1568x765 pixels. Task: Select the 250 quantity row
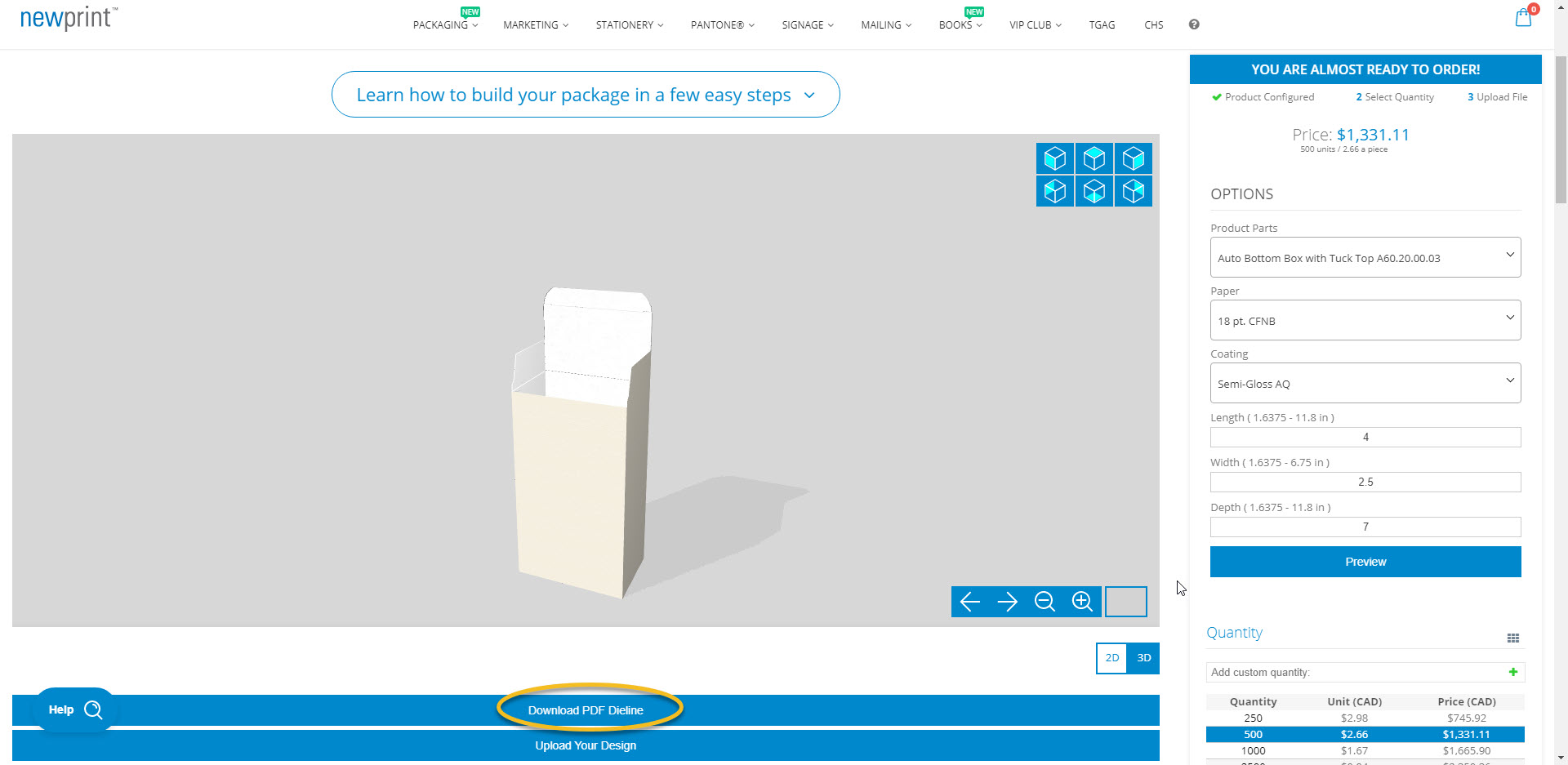[x=1365, y=718]
